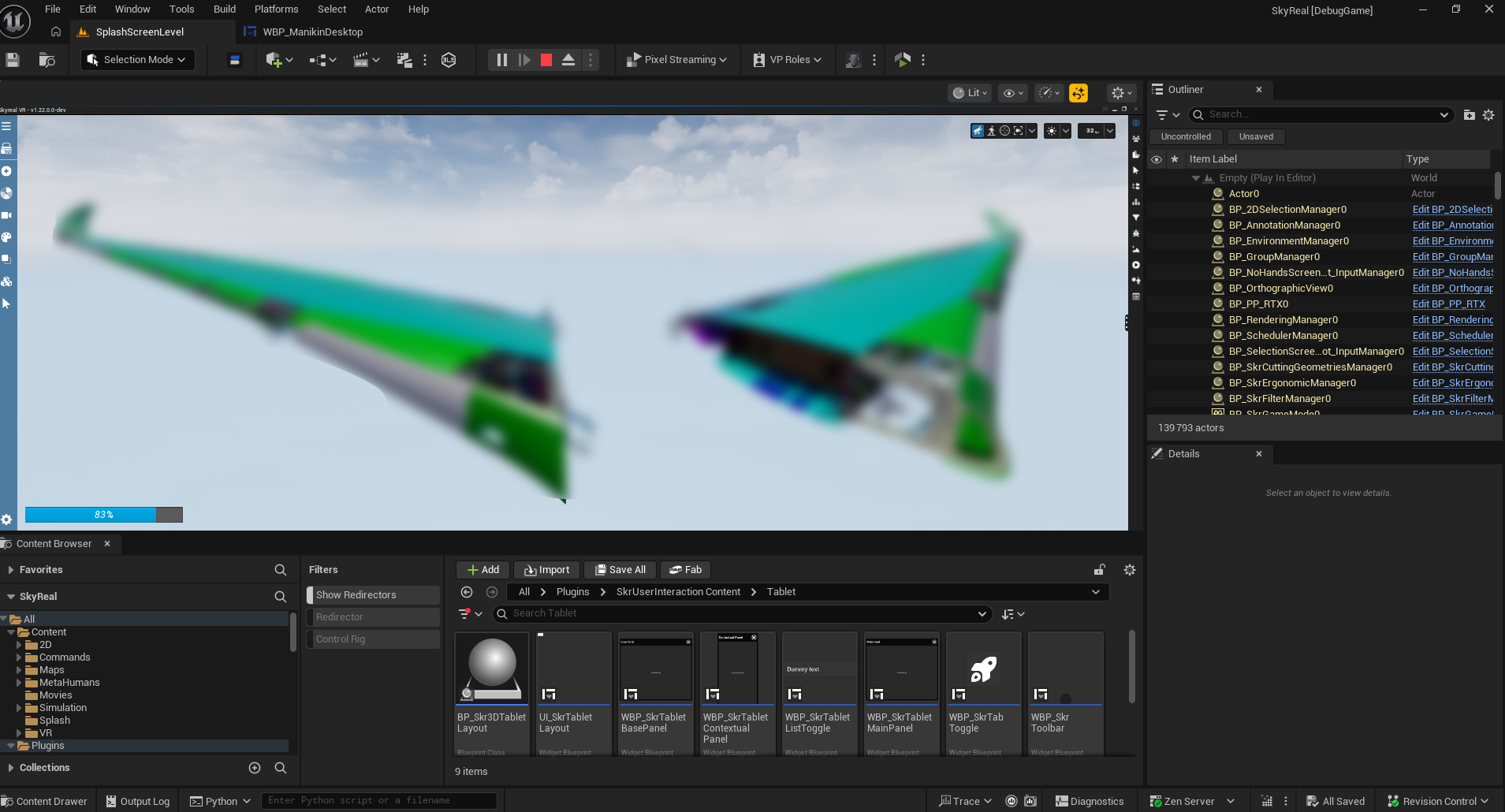Click the Eject from player icon
The width and height of the screenshot is (1505, 812).
(x=568, y=60)
